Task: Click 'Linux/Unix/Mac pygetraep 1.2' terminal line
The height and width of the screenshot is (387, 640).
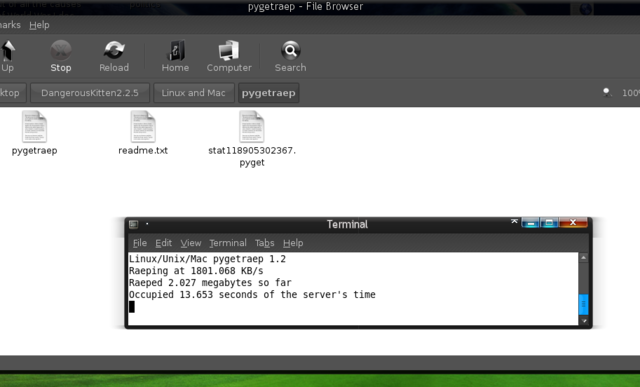Action: (x=207, y=259)
